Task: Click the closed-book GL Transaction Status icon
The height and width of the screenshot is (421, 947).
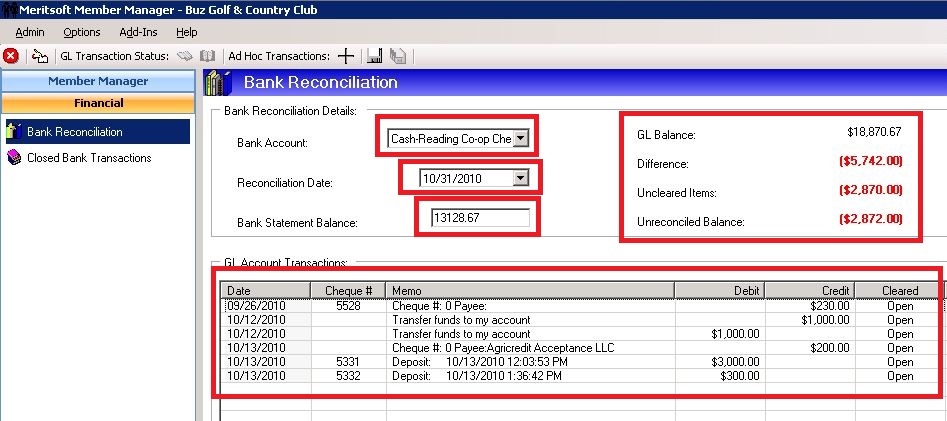Action: click(185, 56)
